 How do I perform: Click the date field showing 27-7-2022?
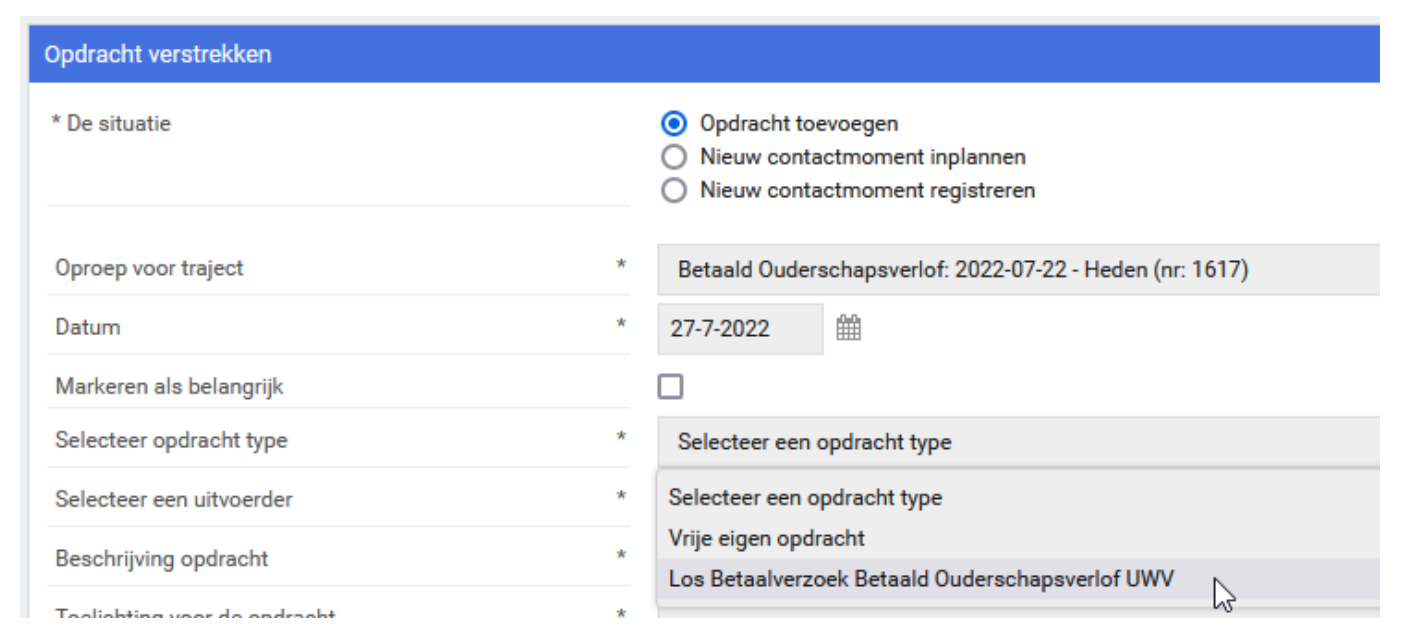tap(739, 329)
